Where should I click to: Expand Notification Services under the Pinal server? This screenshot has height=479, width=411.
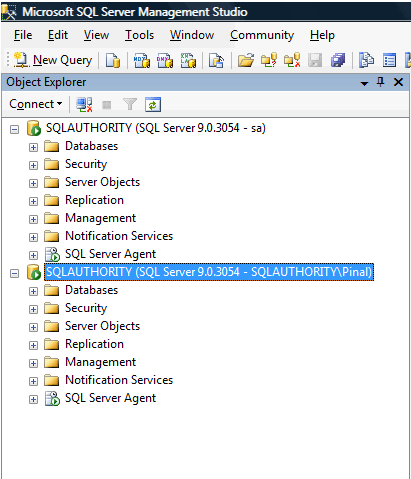33,381
